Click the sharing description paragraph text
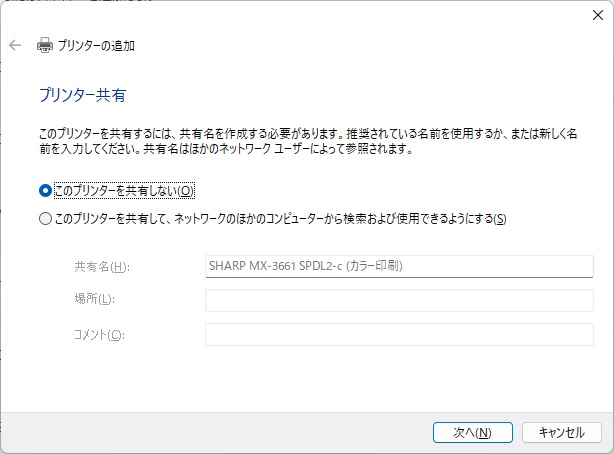Image resolution: width=614 pixels, height=454 pixels. (300, 138)
